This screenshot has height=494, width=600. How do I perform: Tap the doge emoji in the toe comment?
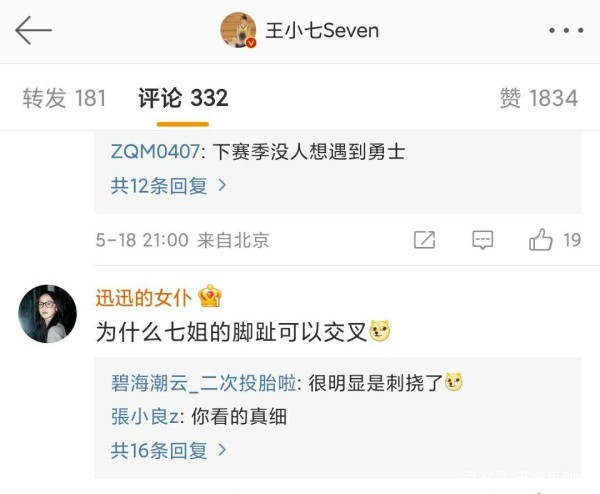379,331
